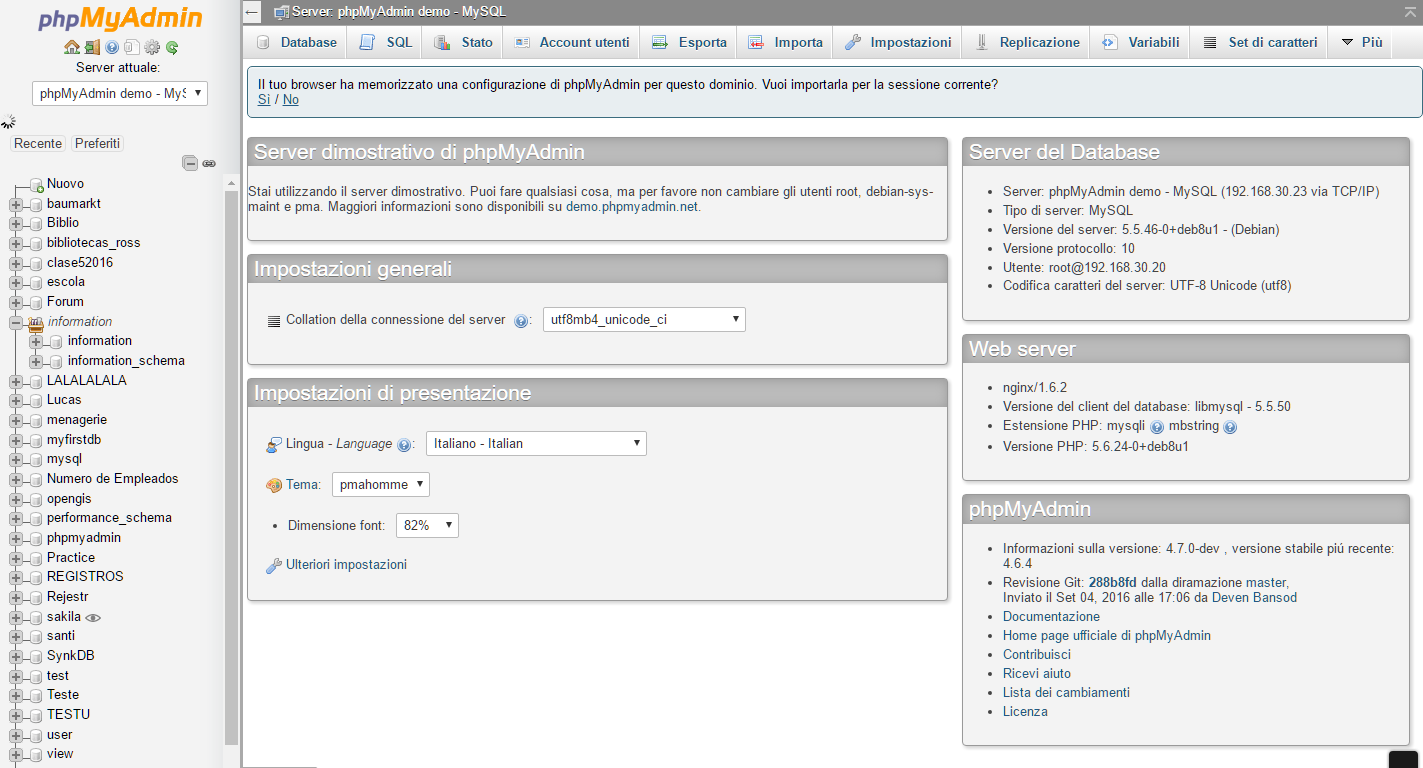Open the Impostazioni tab
Viewport: 1423px width, 768px height.
[x=897, y=42]
